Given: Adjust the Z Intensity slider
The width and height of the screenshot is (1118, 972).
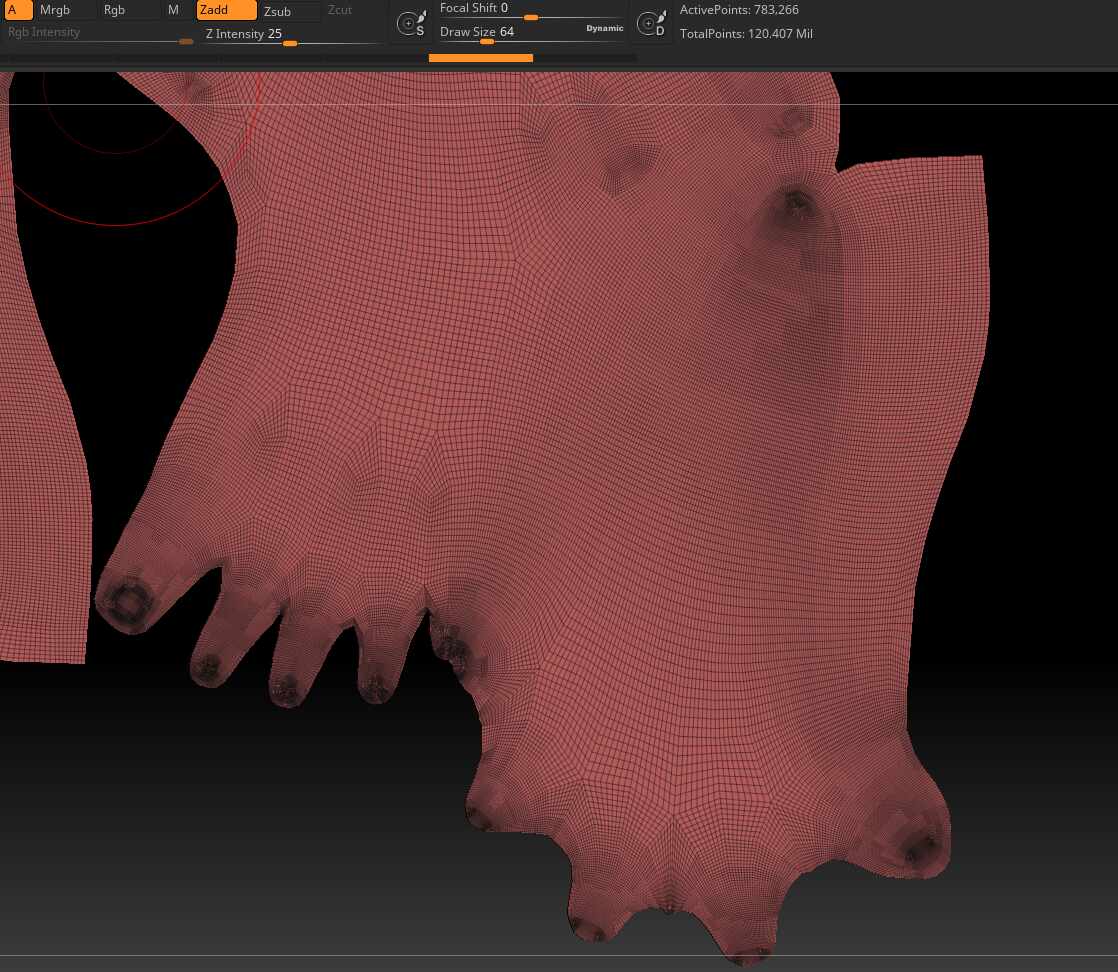Looking at the screenshot, I should pyautogui.click(x=291, y=35).
